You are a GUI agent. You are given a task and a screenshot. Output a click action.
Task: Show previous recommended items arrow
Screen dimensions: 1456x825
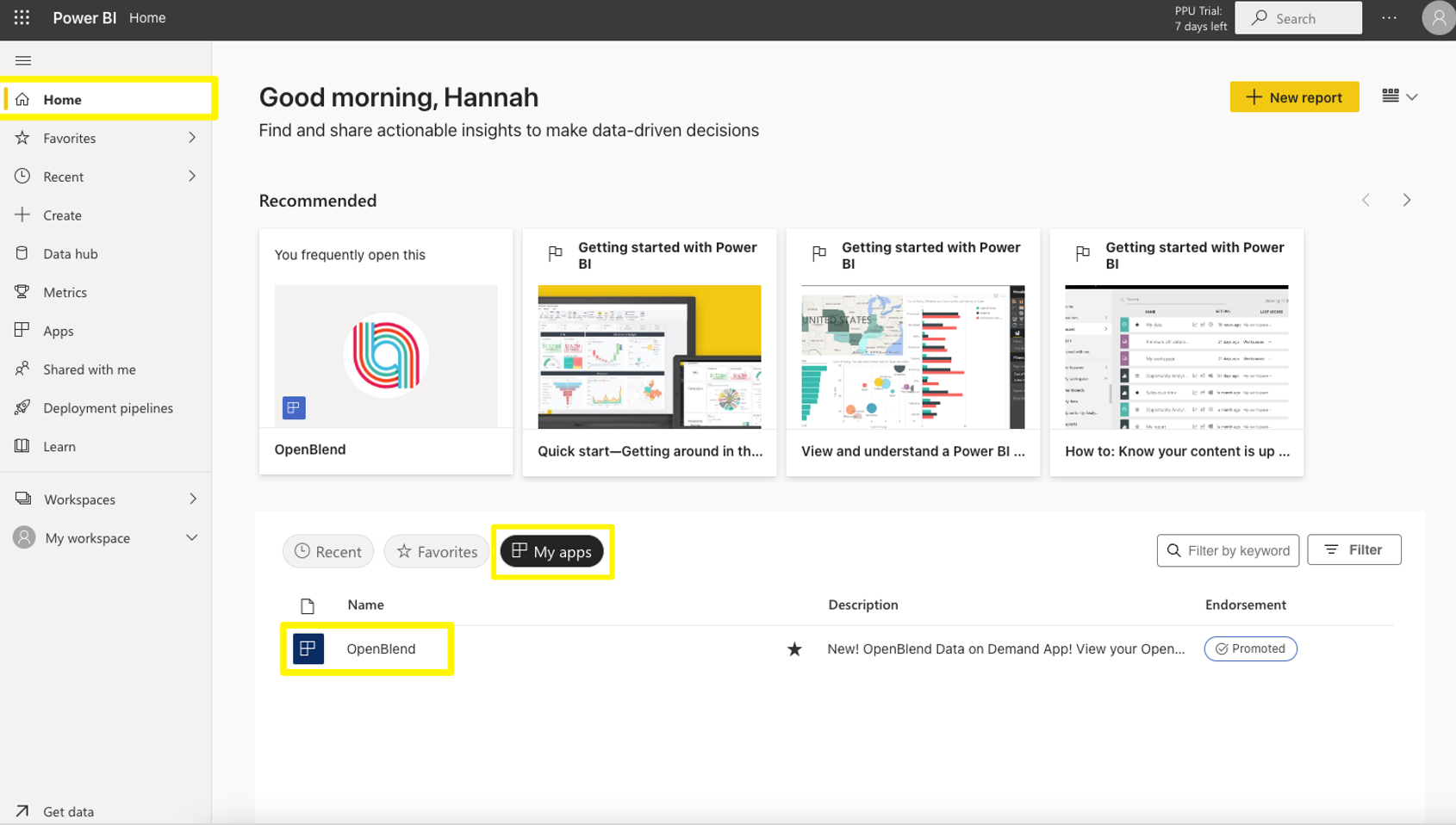(x=1366, y=200)
